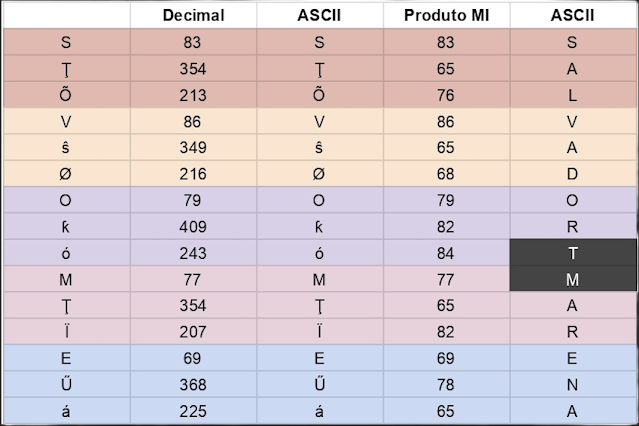Viewport: 639px width, 426px height.
Task: Select the dark highlighted M cell
Action: coord(573,279)
